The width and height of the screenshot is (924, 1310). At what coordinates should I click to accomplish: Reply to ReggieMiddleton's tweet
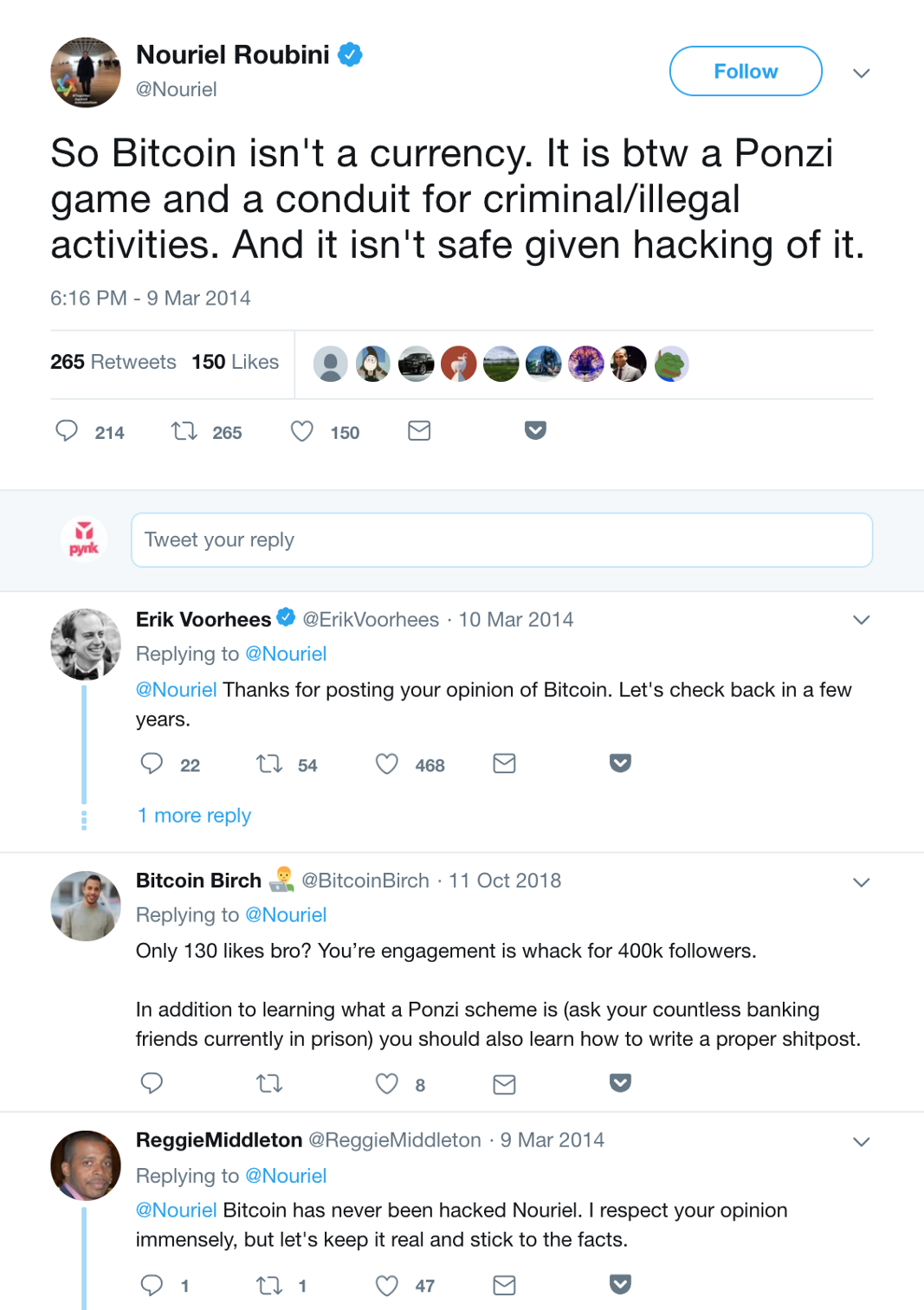click(x=152, y=1285)
